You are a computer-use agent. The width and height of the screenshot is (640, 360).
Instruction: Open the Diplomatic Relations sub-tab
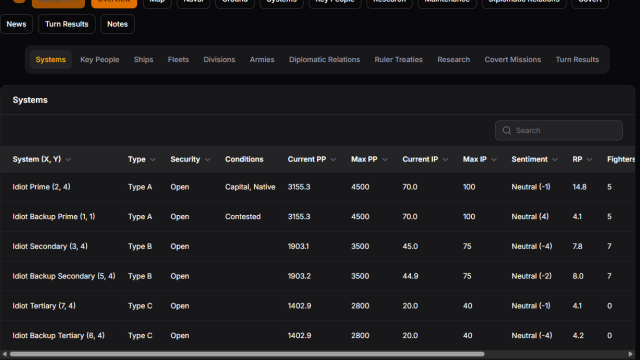pos(324,60)
